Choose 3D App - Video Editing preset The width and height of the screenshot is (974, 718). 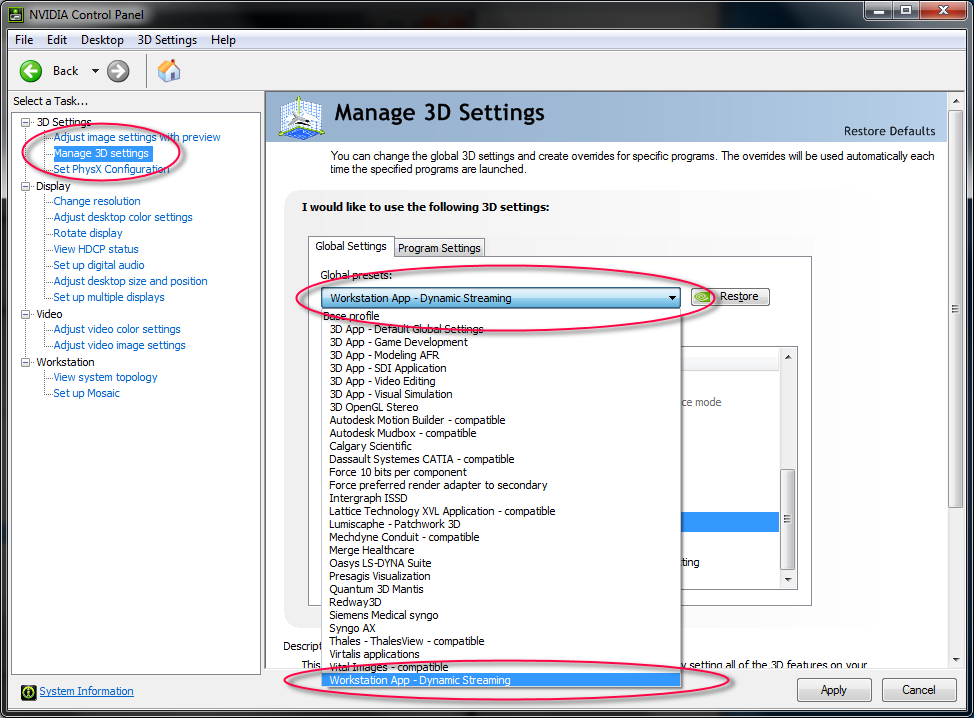coord(501,381)
